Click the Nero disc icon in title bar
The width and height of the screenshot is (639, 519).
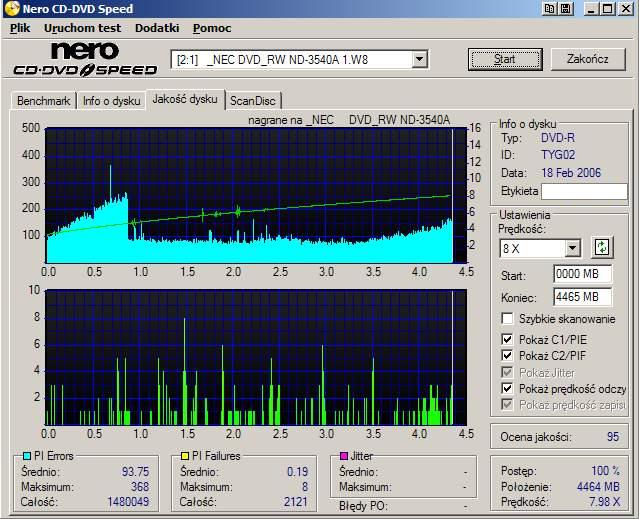[x=11, y=9]
